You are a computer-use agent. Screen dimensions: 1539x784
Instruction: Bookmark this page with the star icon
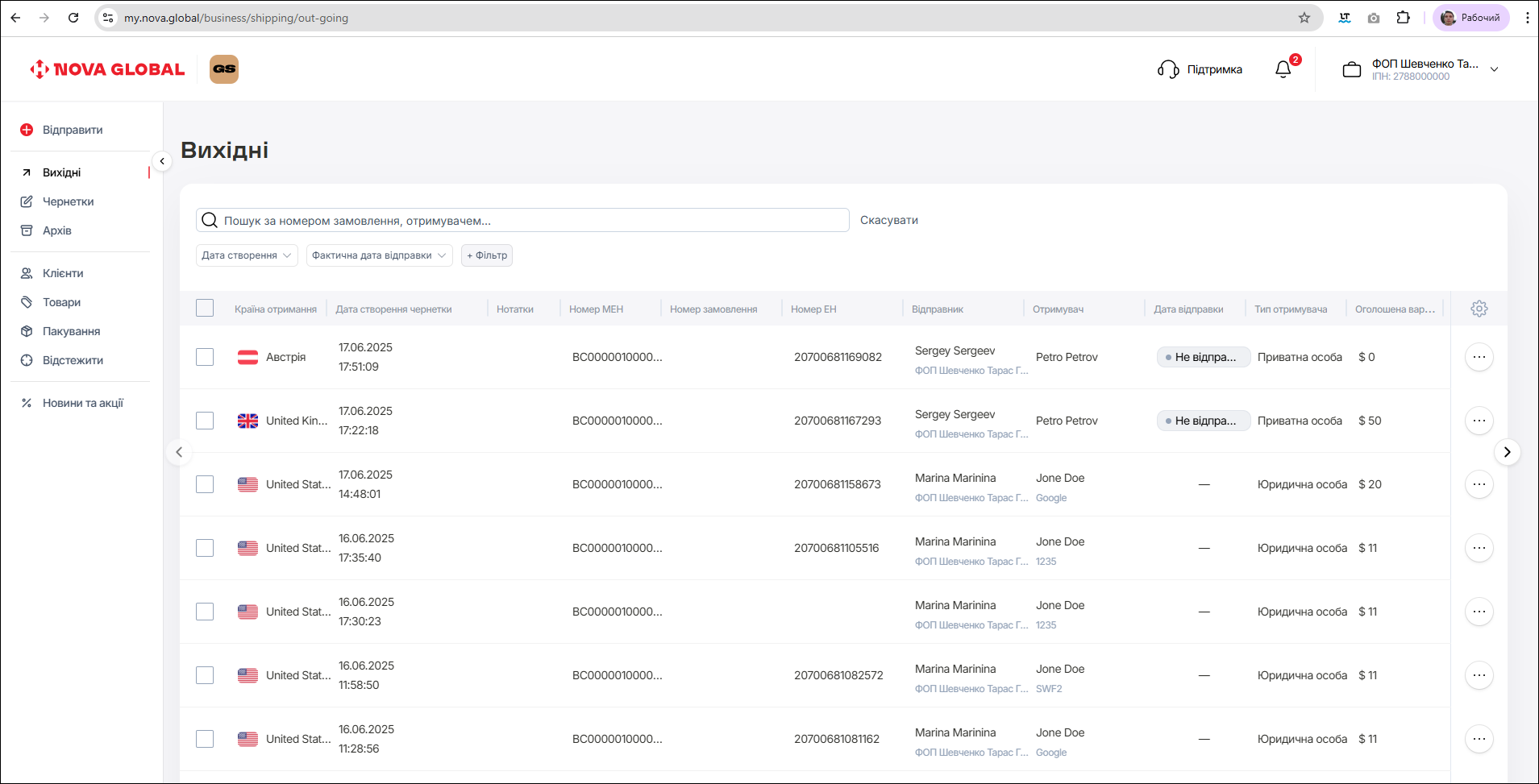1304,18
